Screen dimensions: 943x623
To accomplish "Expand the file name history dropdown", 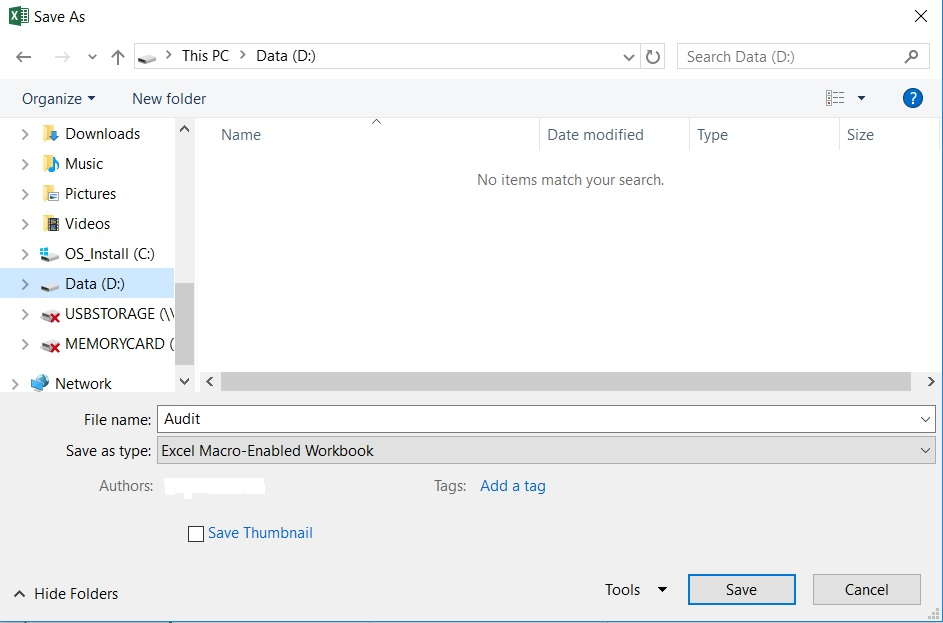I will (927, 418).
